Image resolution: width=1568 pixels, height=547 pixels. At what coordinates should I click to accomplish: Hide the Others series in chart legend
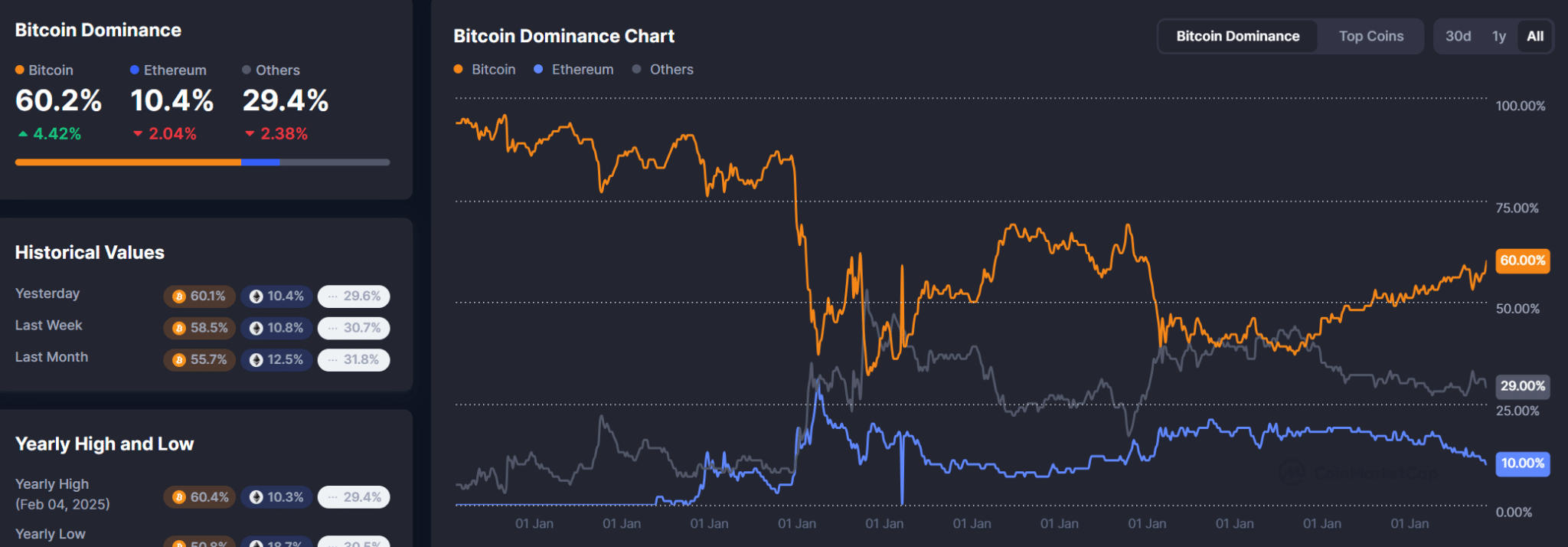(x=663, y=70)
